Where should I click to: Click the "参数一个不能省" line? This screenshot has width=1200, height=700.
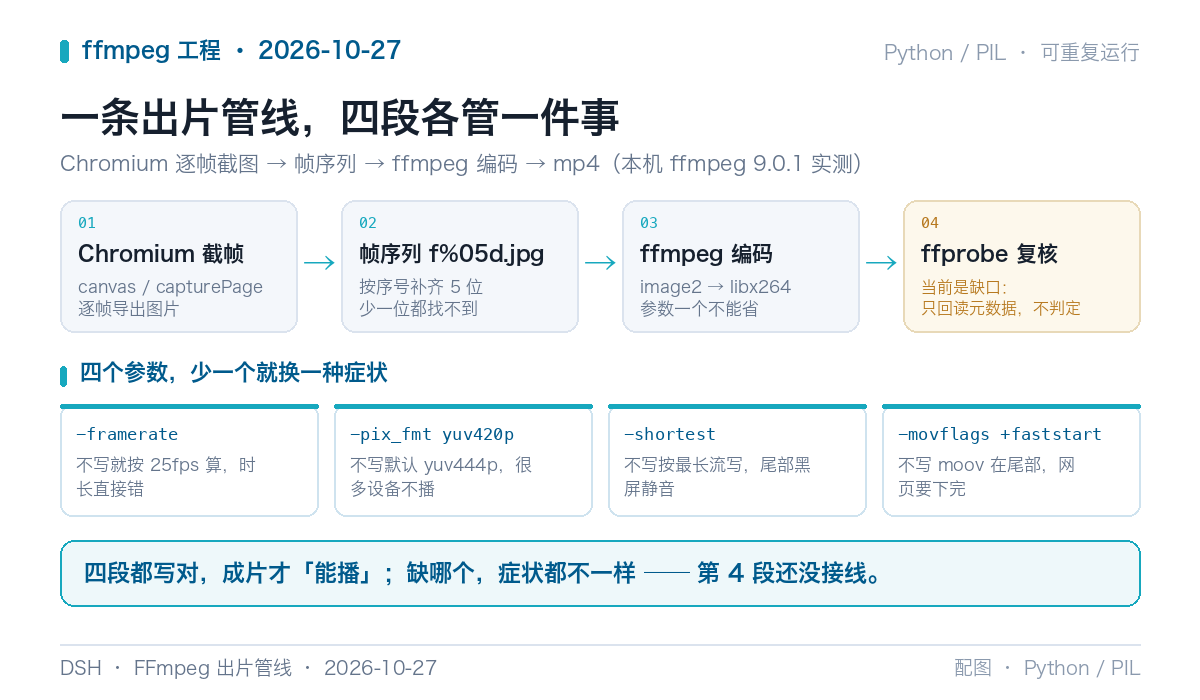tap(699, 309)
